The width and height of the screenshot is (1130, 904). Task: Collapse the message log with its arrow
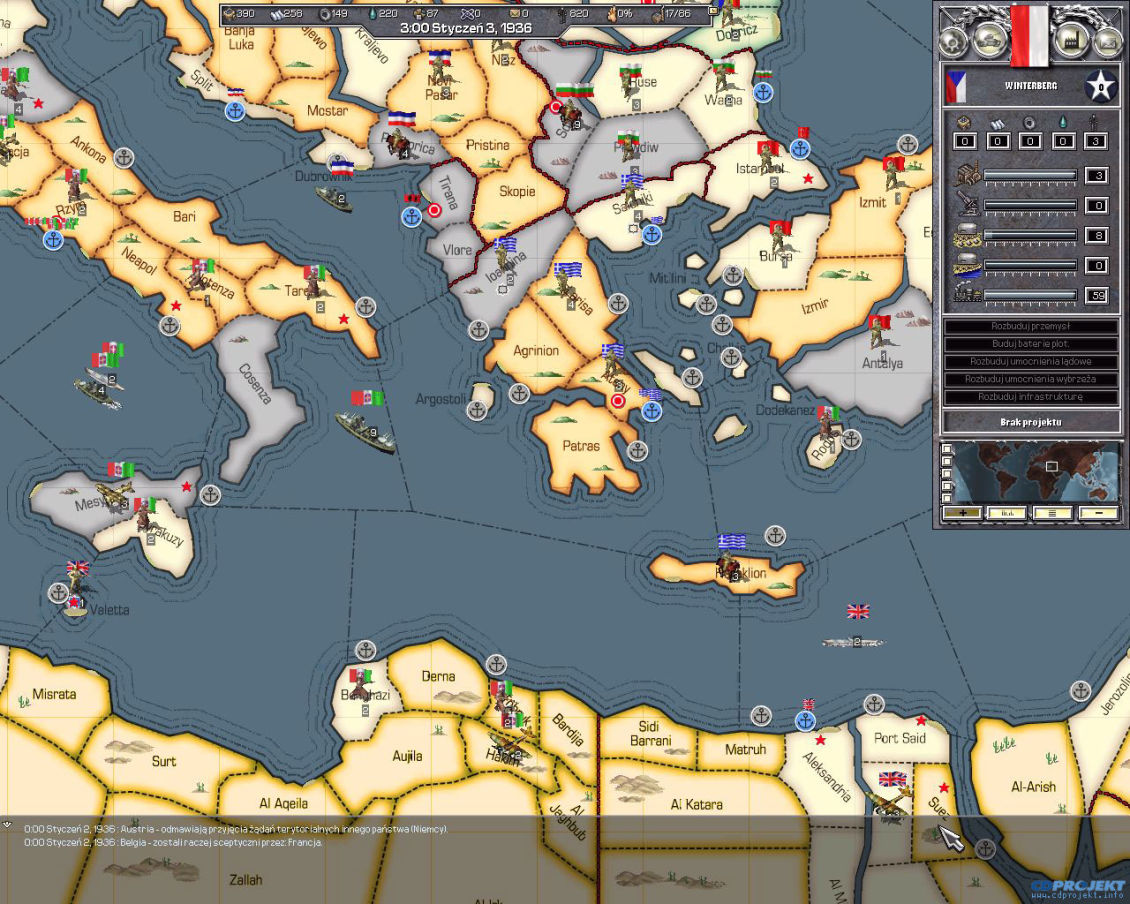click(x=6, y=825)
